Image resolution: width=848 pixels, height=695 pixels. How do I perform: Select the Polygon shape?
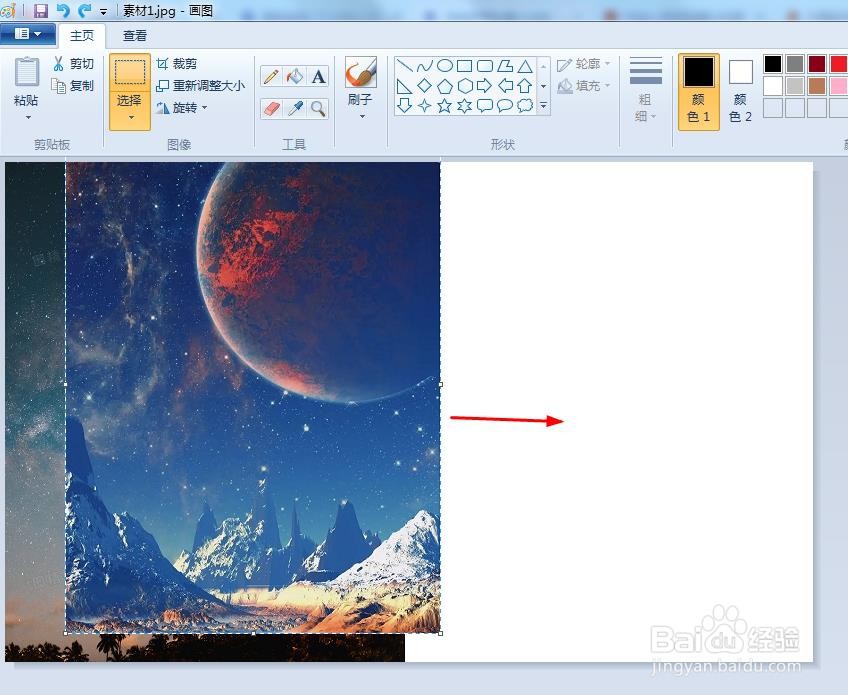point(505,66)
